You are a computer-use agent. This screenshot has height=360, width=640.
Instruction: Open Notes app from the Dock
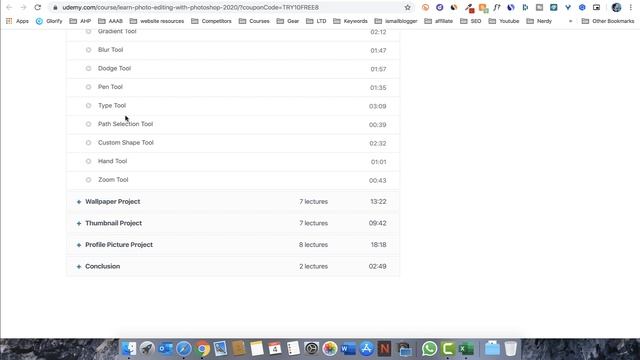pos(257,349)
